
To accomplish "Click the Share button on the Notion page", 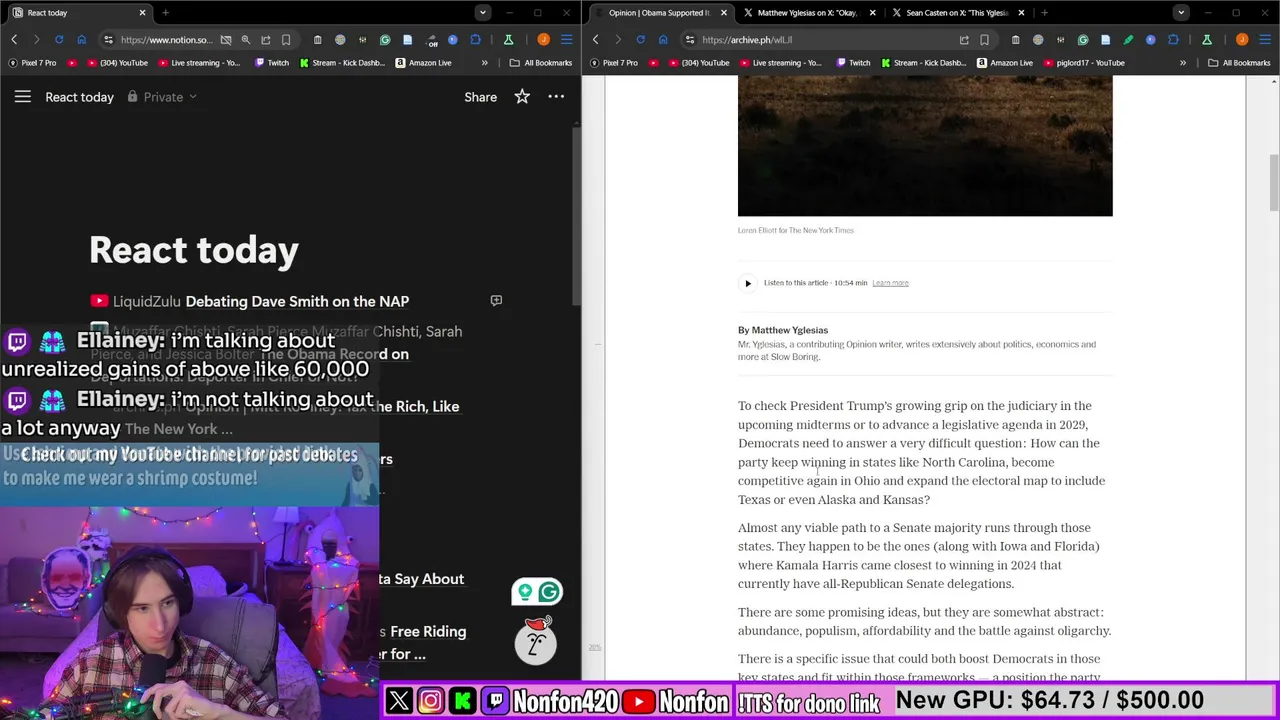I will click(480, 97).
